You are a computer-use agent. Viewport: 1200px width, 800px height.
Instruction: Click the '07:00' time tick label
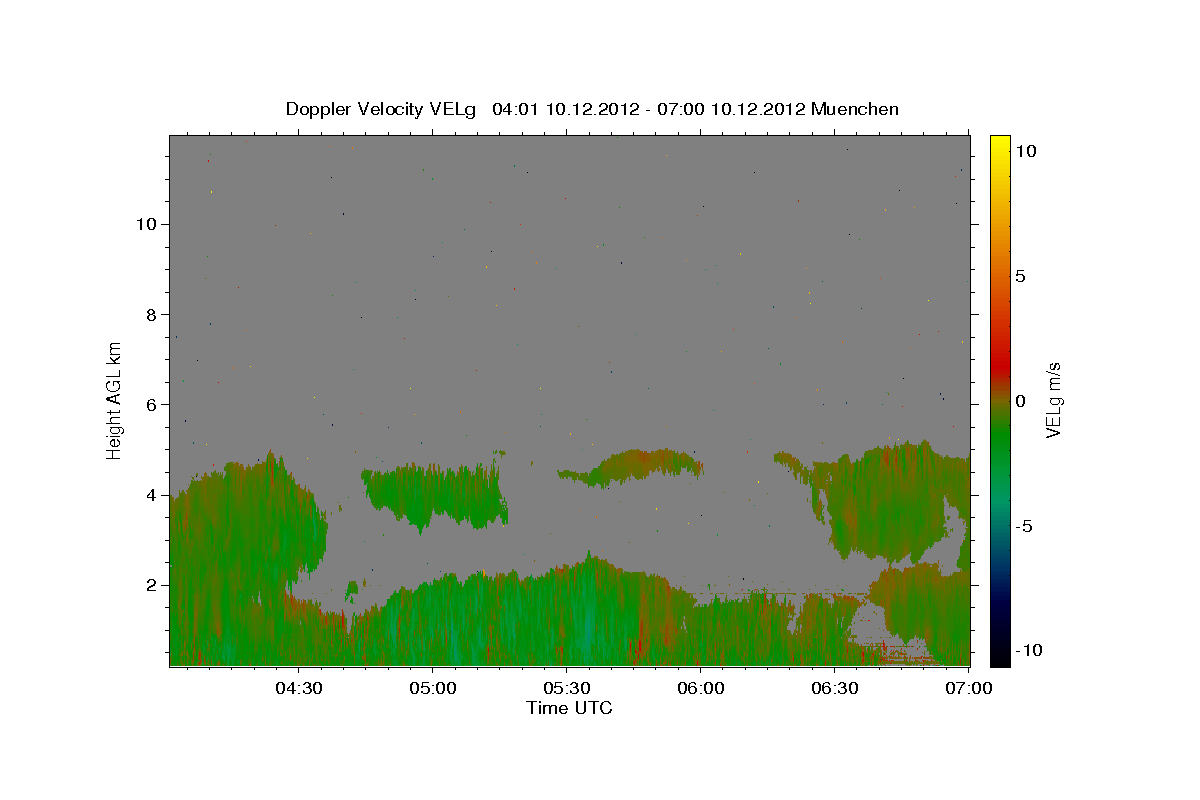969,689
